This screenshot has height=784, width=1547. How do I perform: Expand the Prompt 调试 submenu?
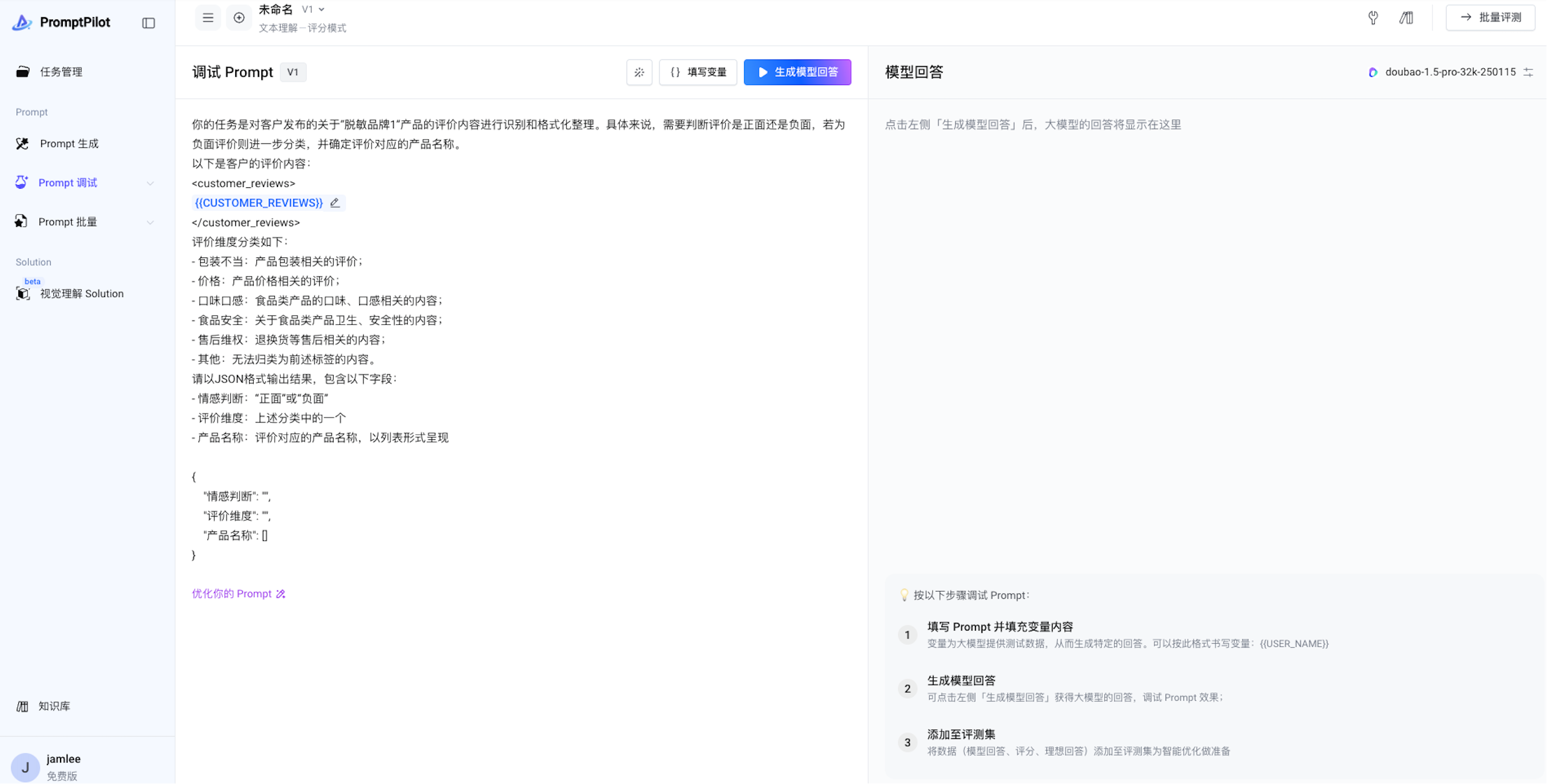(x=150, y=183)
